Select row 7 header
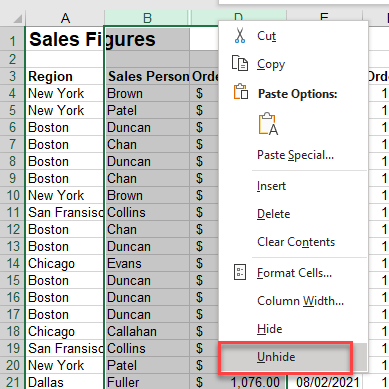Viewport: 389px width, 389px height. (x=12, y=144)
